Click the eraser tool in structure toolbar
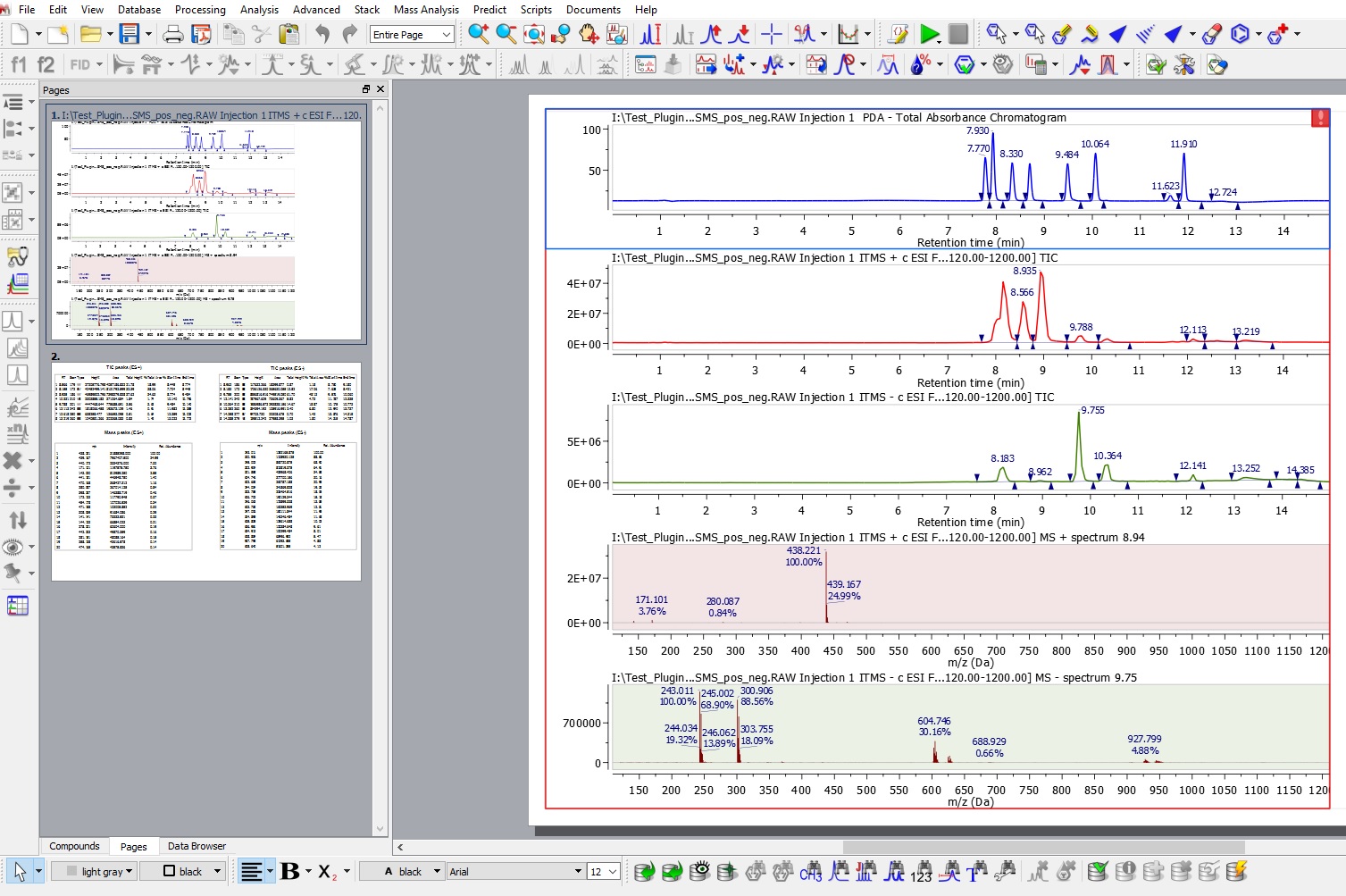 click(1211, 34)
